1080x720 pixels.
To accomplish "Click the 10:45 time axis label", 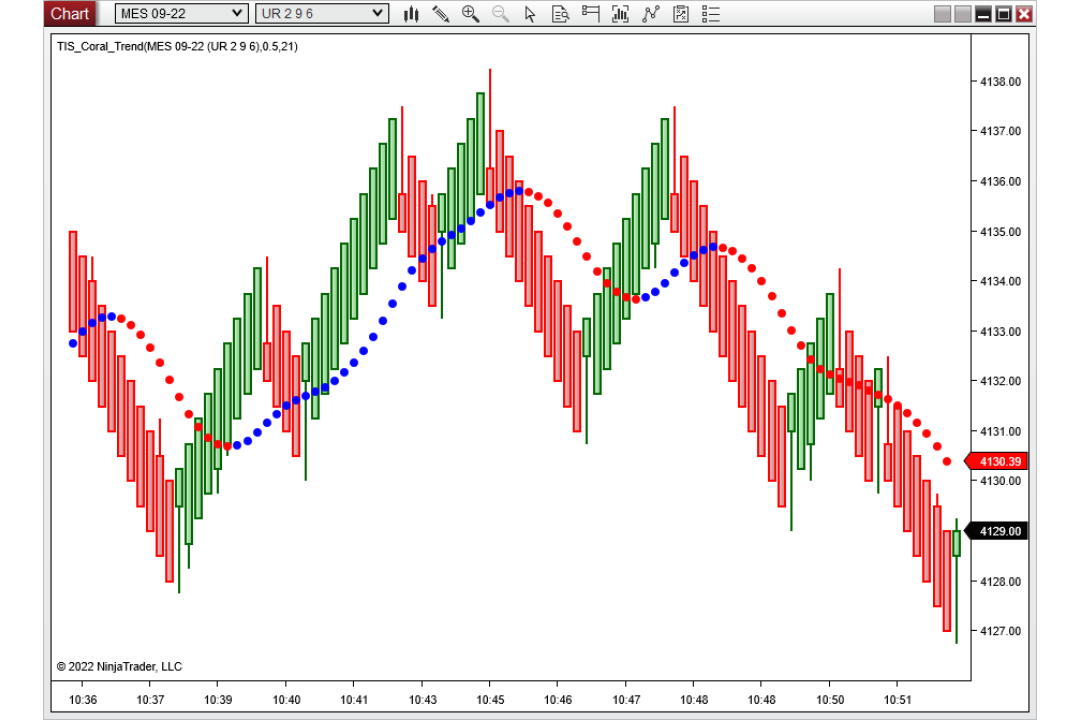I will [490, 699].
